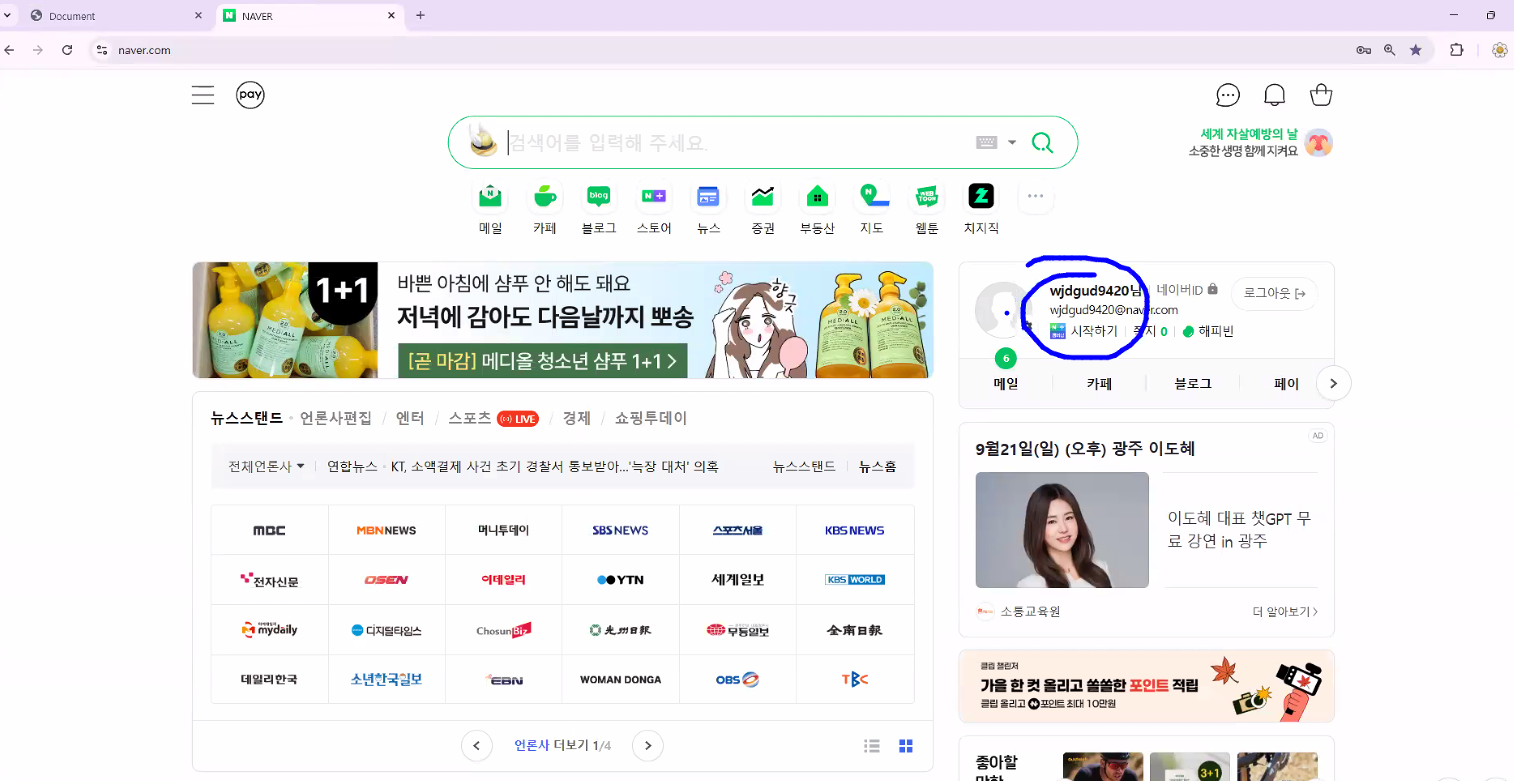Open Chrome extensions puzzle icon

[x=1456, y=50]
